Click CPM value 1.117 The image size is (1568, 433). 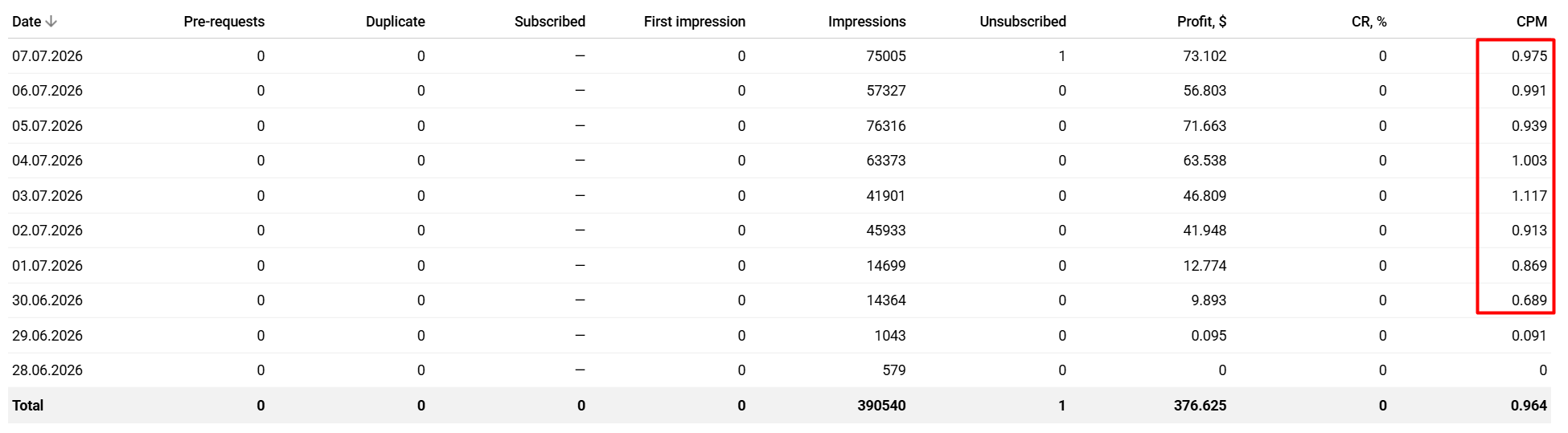point(1529,196)
